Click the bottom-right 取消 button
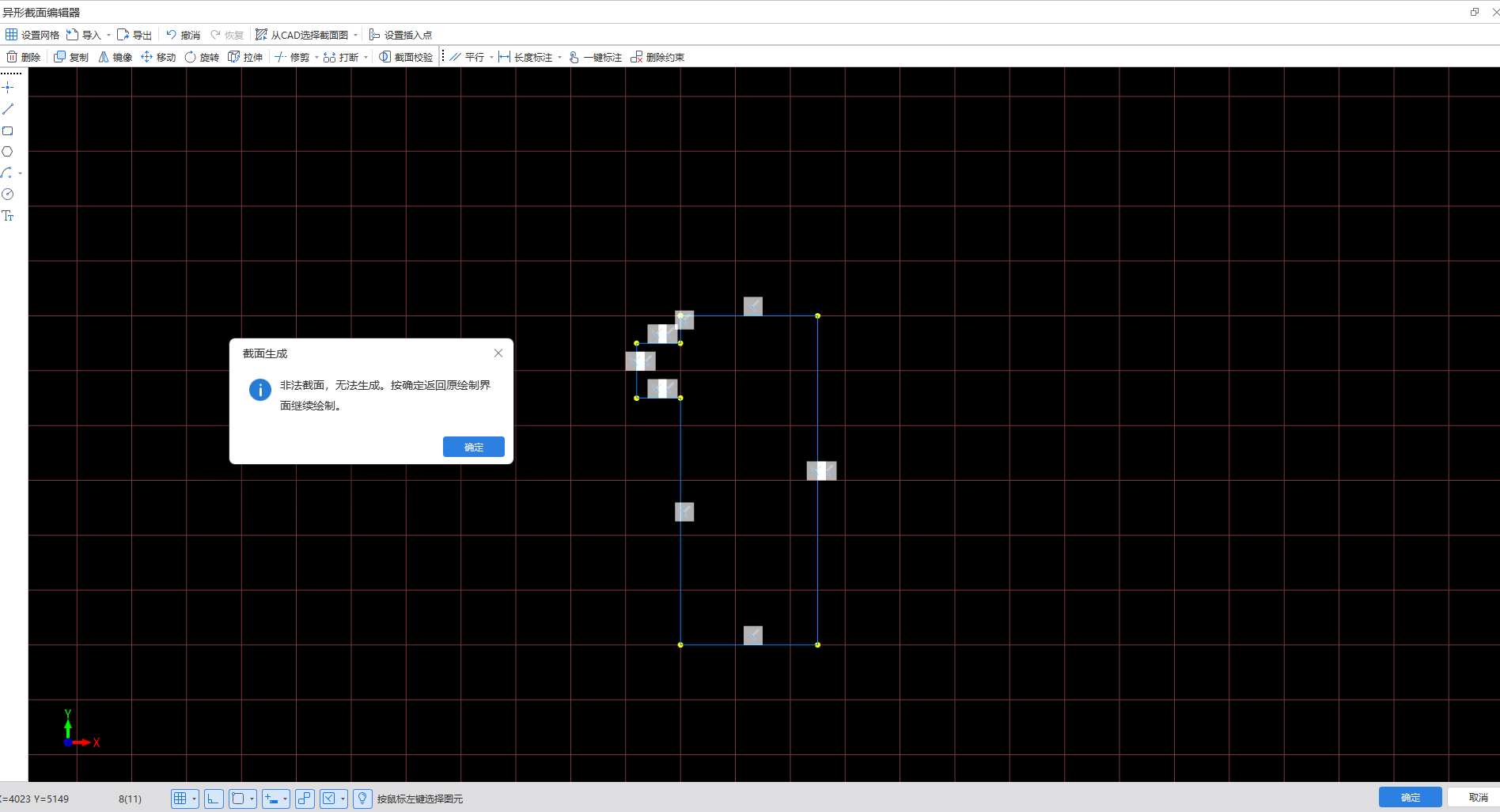Viewport: 1500px width, 812px height. [1478, 797]
